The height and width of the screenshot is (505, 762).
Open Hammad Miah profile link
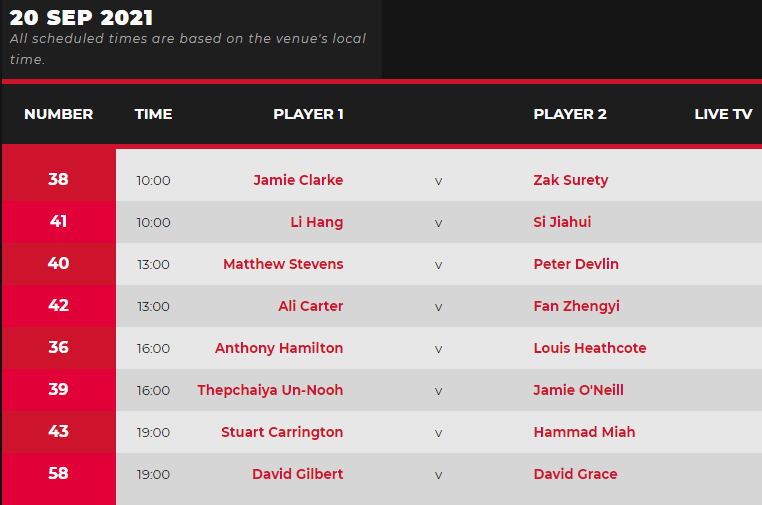(584, 432)
